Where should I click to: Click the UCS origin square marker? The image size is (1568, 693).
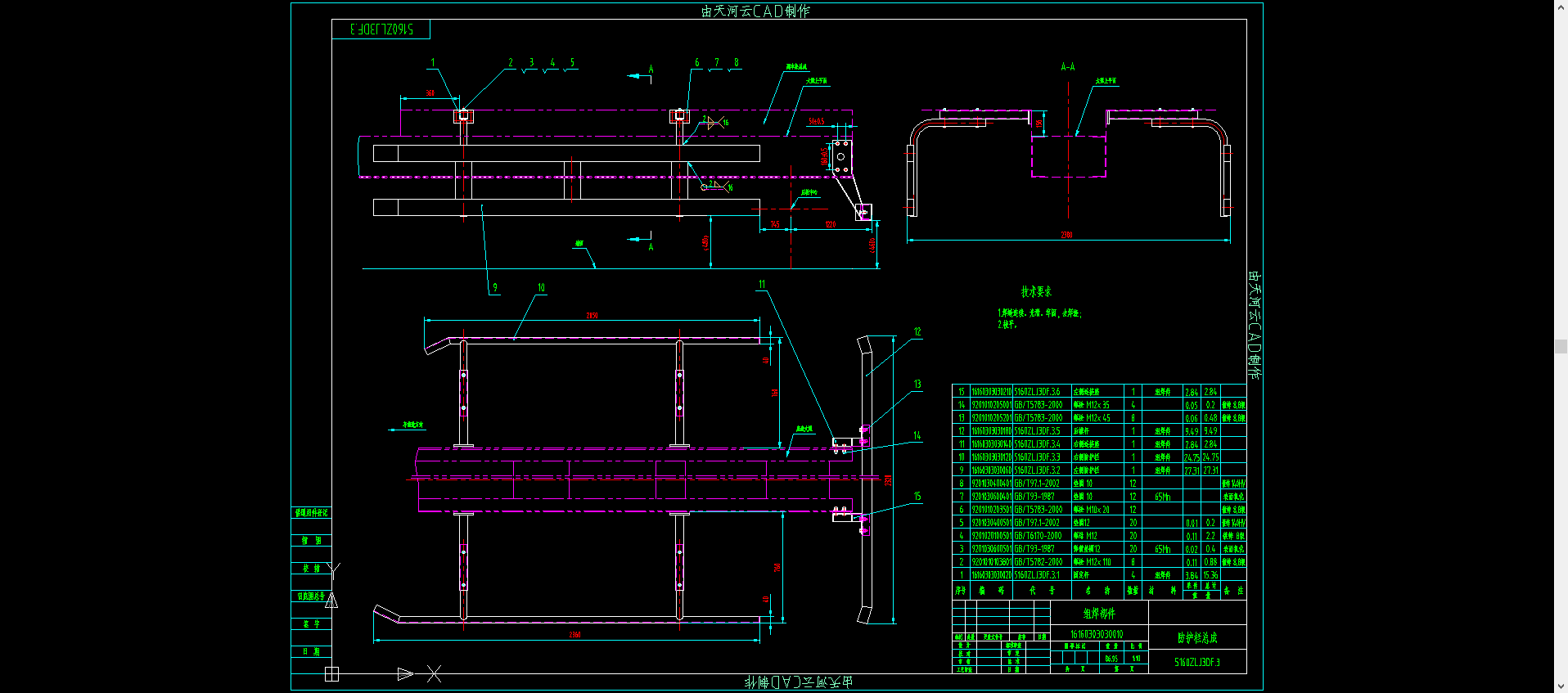tap(331, 674)
